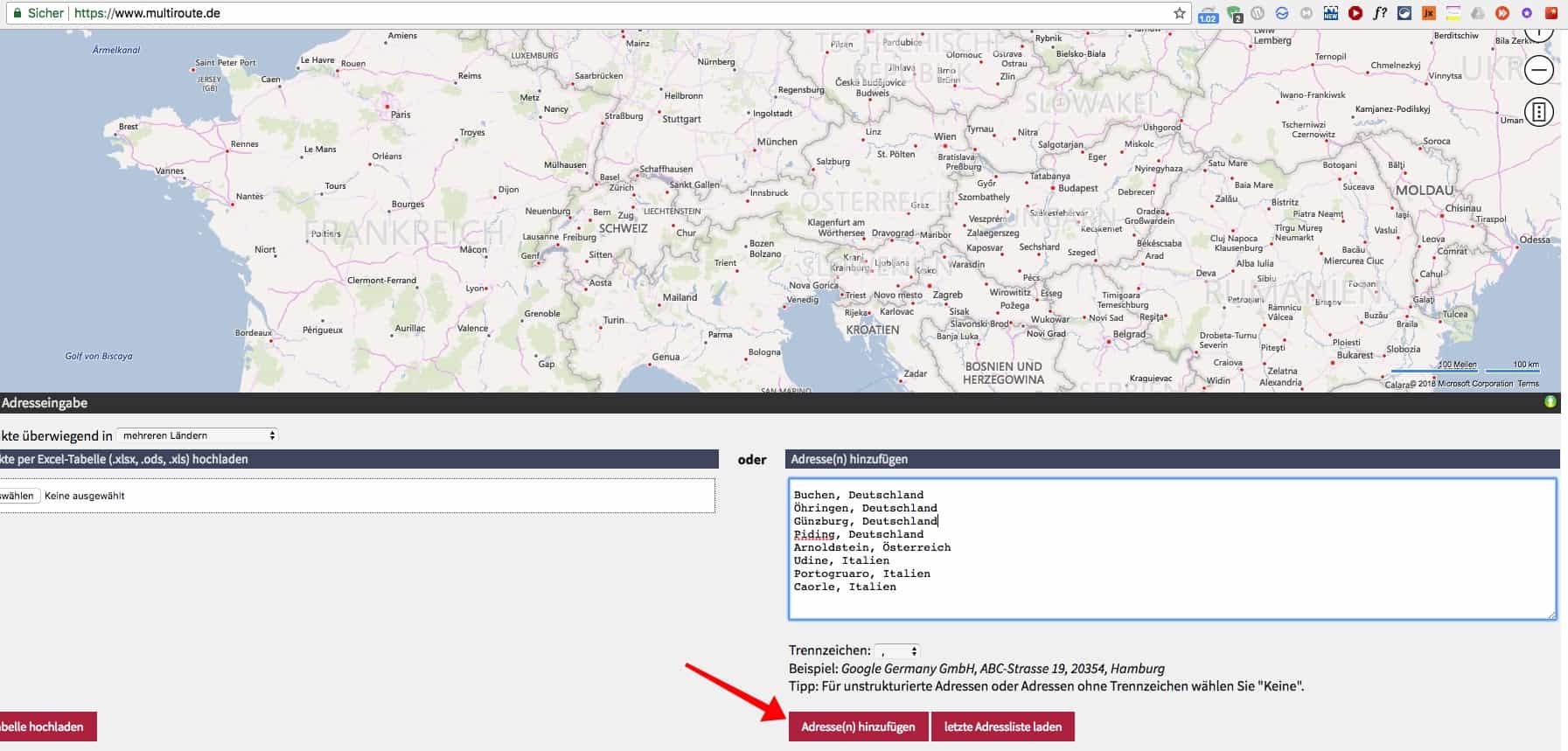Click the 'NEW' extension icon in the toolbar
The image size is (1568, 751).
point(1330,13)
